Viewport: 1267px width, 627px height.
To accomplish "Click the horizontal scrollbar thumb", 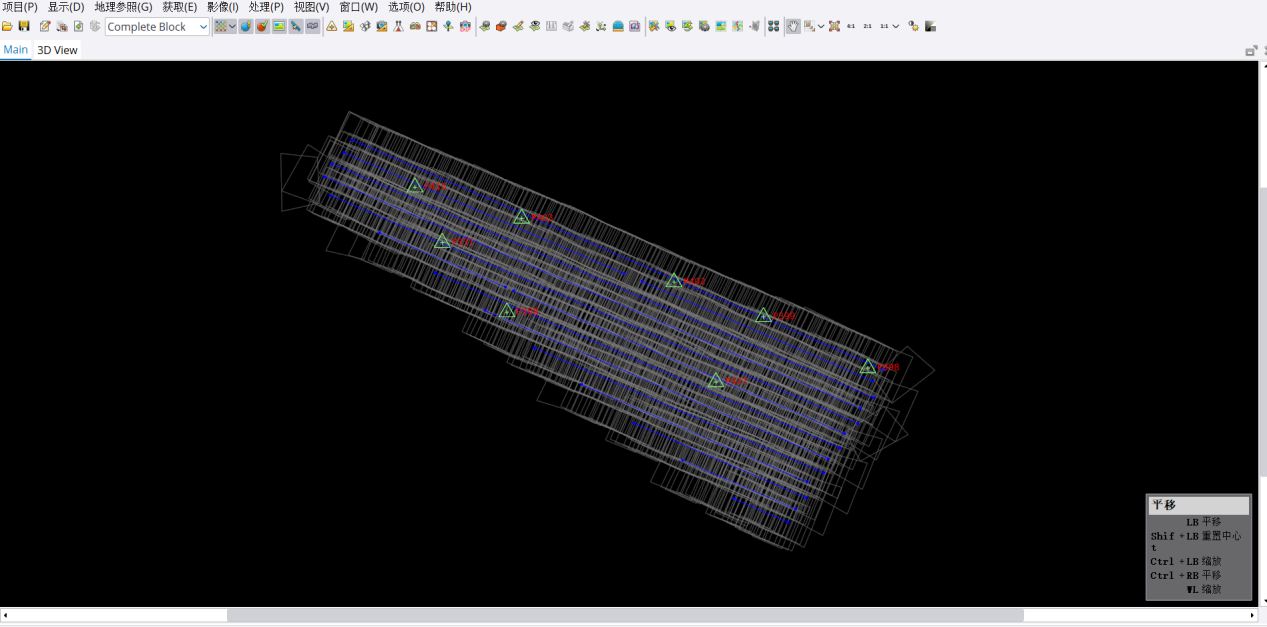I will pyautogui.click(x=625, y=616).
